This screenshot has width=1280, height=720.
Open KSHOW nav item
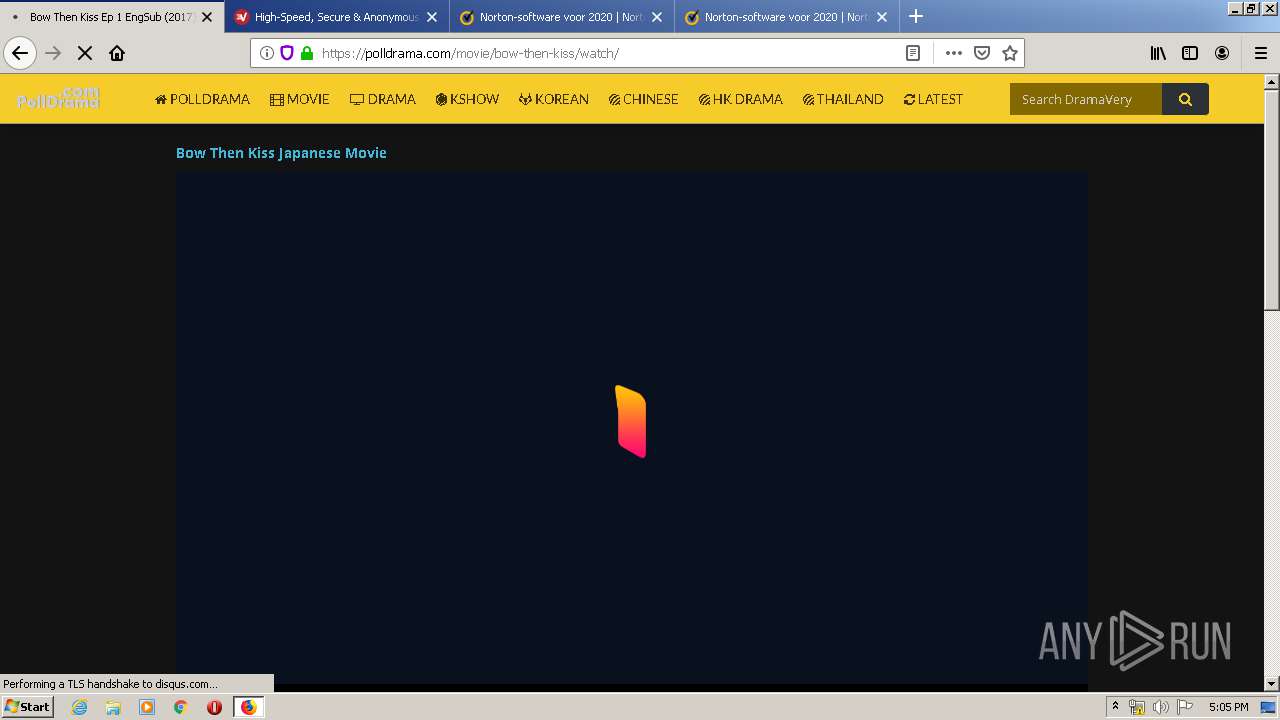click(467, 99)
